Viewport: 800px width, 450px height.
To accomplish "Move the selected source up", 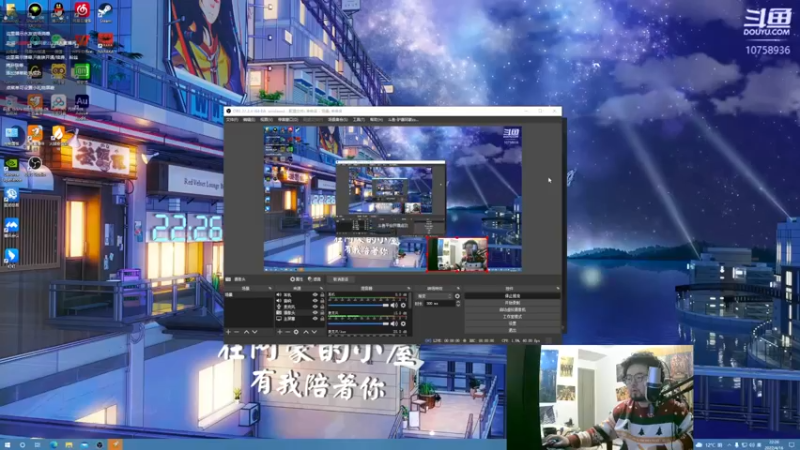I will click(x=306, y=332).
